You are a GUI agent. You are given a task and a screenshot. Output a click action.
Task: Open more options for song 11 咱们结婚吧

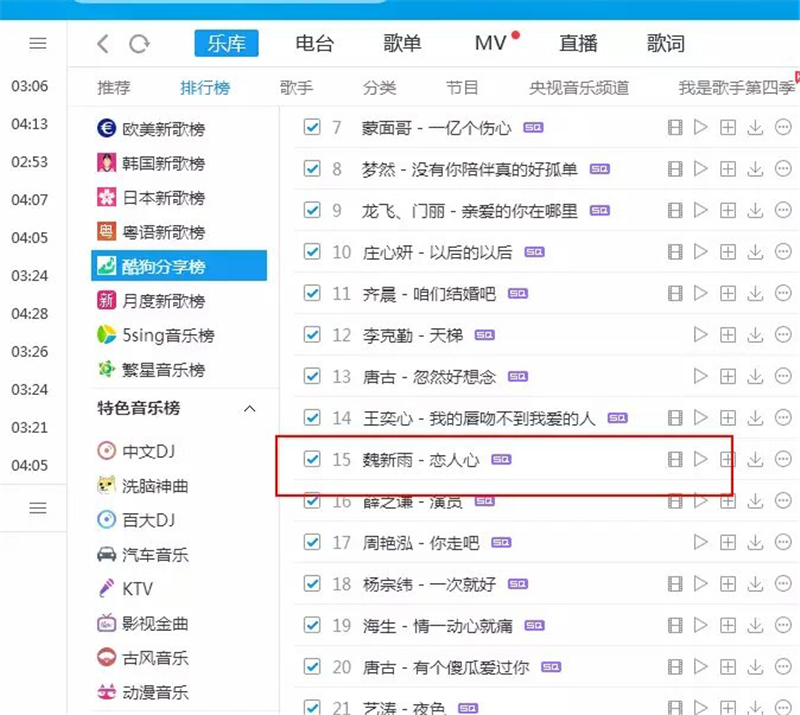pyautogui.click(x=783, y=293)
